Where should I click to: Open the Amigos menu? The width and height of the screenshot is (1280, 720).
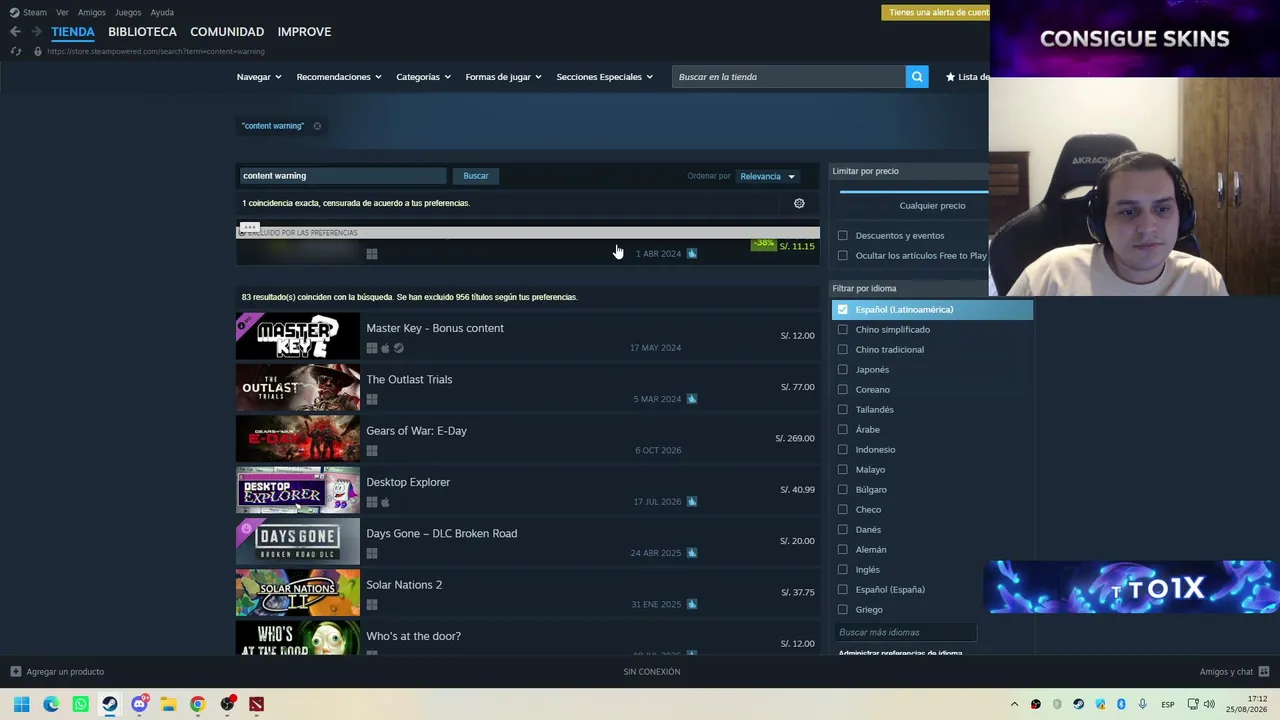point(92,12)
